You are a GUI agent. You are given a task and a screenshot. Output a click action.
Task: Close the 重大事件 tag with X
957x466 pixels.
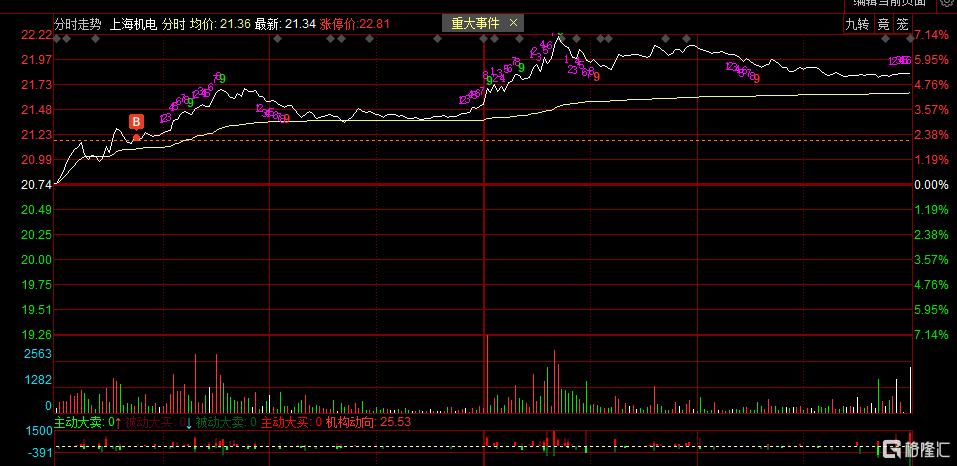pos(513,23)
